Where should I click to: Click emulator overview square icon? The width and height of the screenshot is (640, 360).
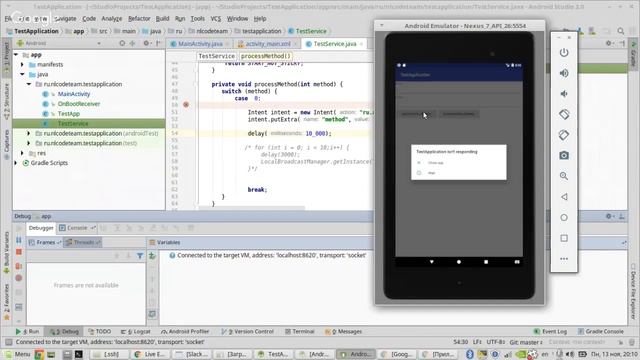564,238
